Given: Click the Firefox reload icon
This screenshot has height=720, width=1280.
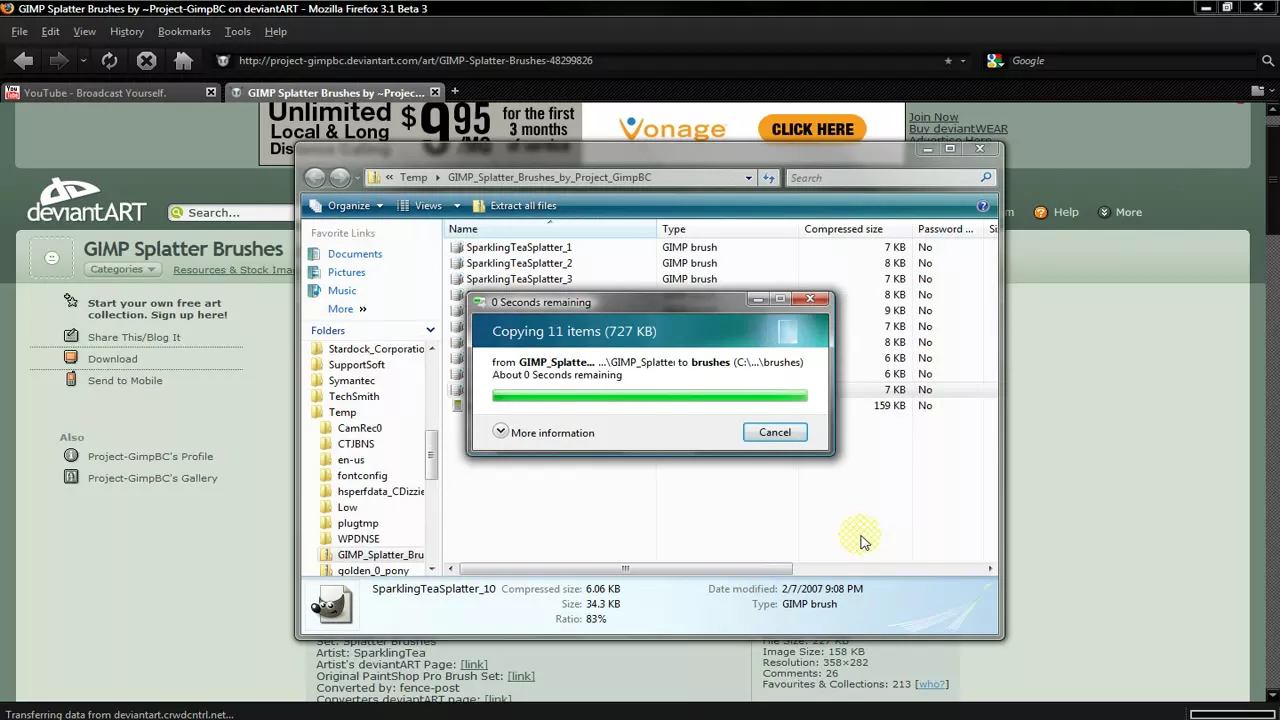Looking at the screenshot, I should (109, 61).
